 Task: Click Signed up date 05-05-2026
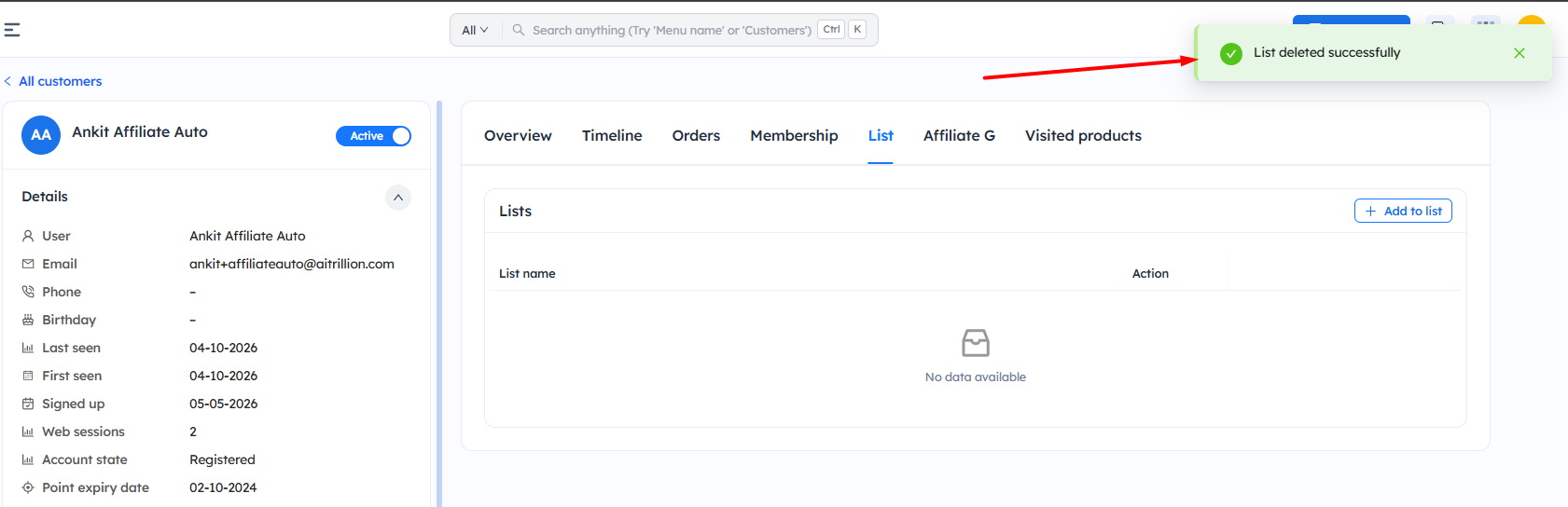point(224,404)
